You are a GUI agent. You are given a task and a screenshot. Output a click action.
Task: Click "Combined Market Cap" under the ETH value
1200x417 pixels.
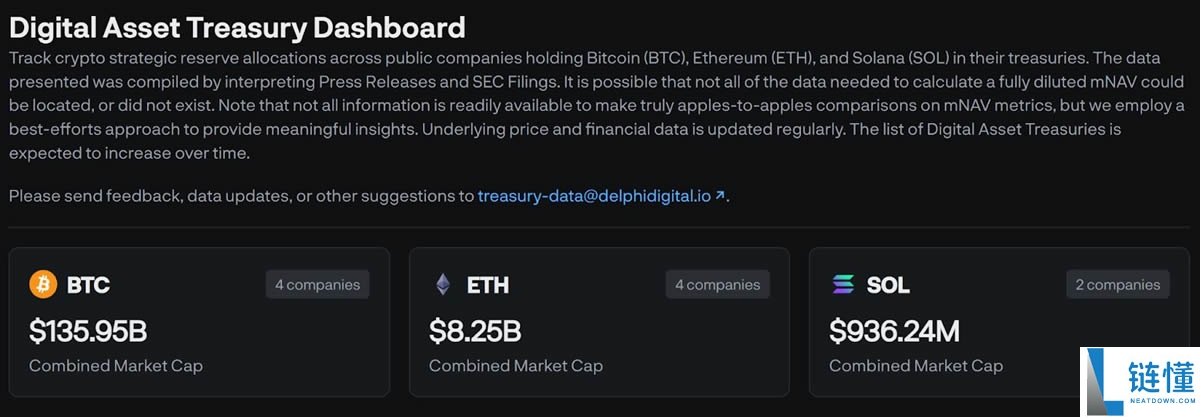(x=516, y=366)
